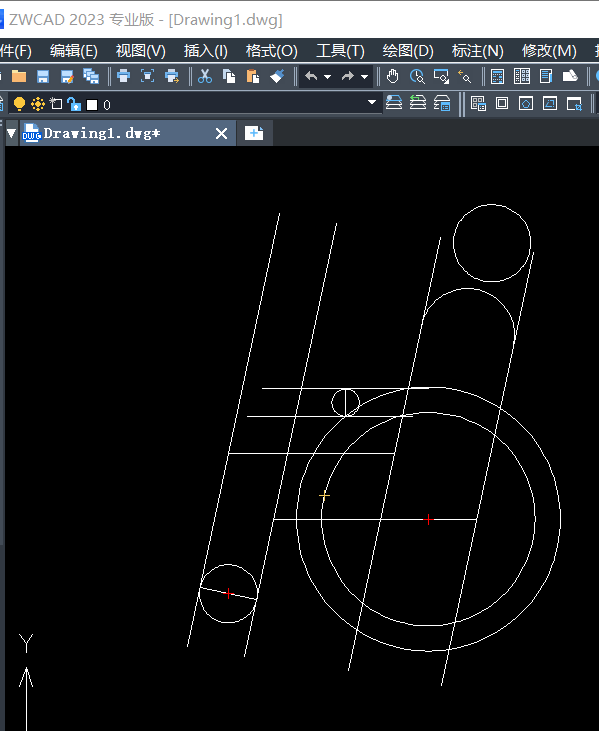Click the Open file folder icon
Image resolution: width=599 pixels, height=731 pixels.
click(19, 76)
